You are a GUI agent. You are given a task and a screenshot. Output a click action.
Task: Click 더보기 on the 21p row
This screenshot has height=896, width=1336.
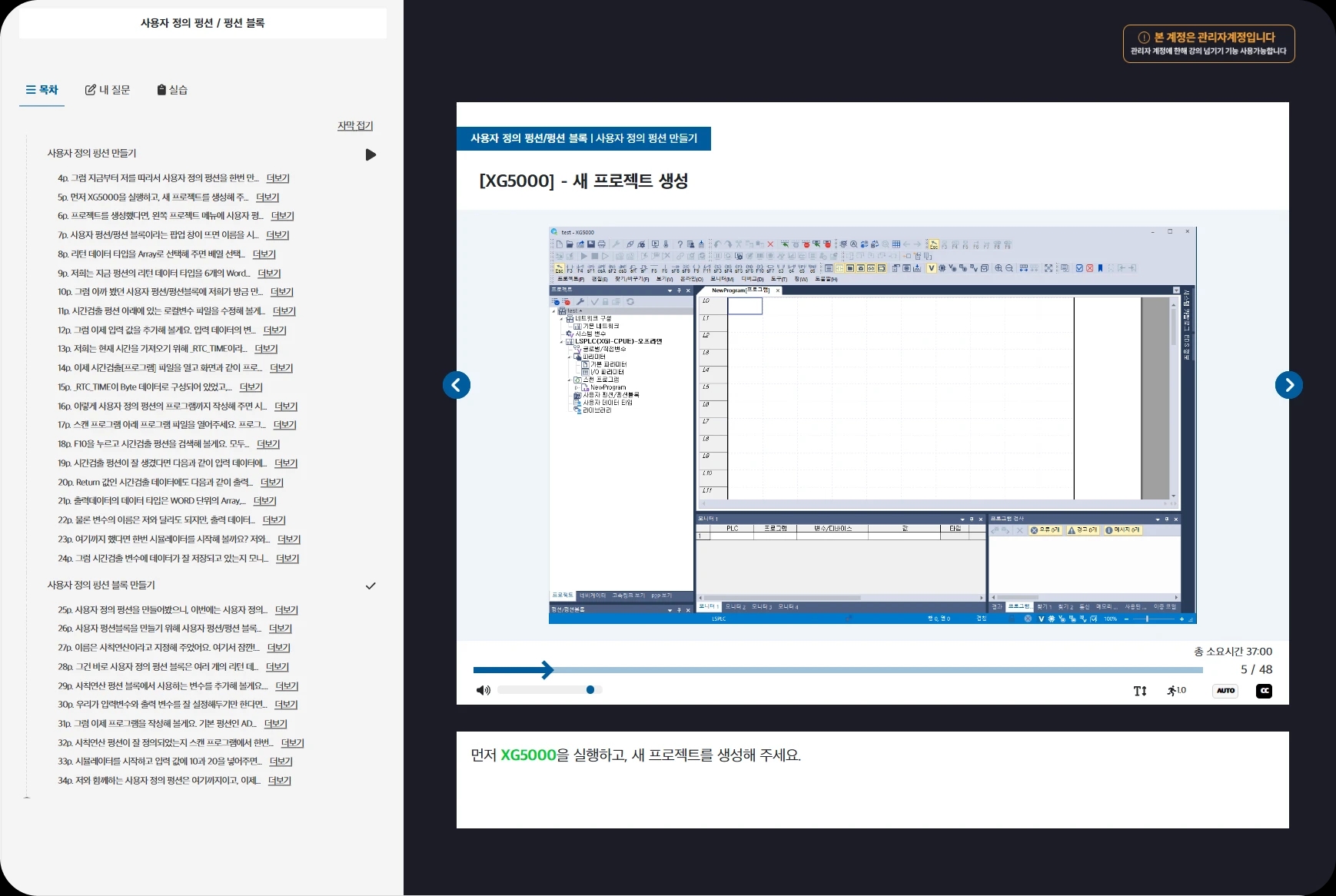(264, 501)
